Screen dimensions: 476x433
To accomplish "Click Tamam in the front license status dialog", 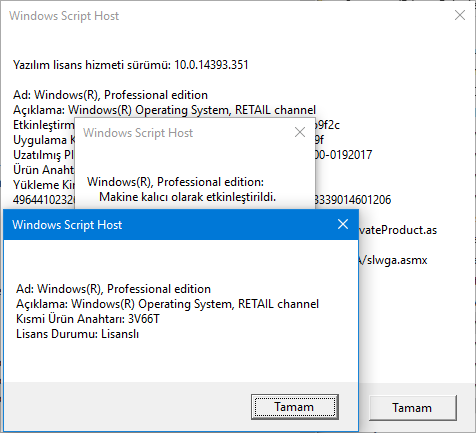I will point(295,407).
